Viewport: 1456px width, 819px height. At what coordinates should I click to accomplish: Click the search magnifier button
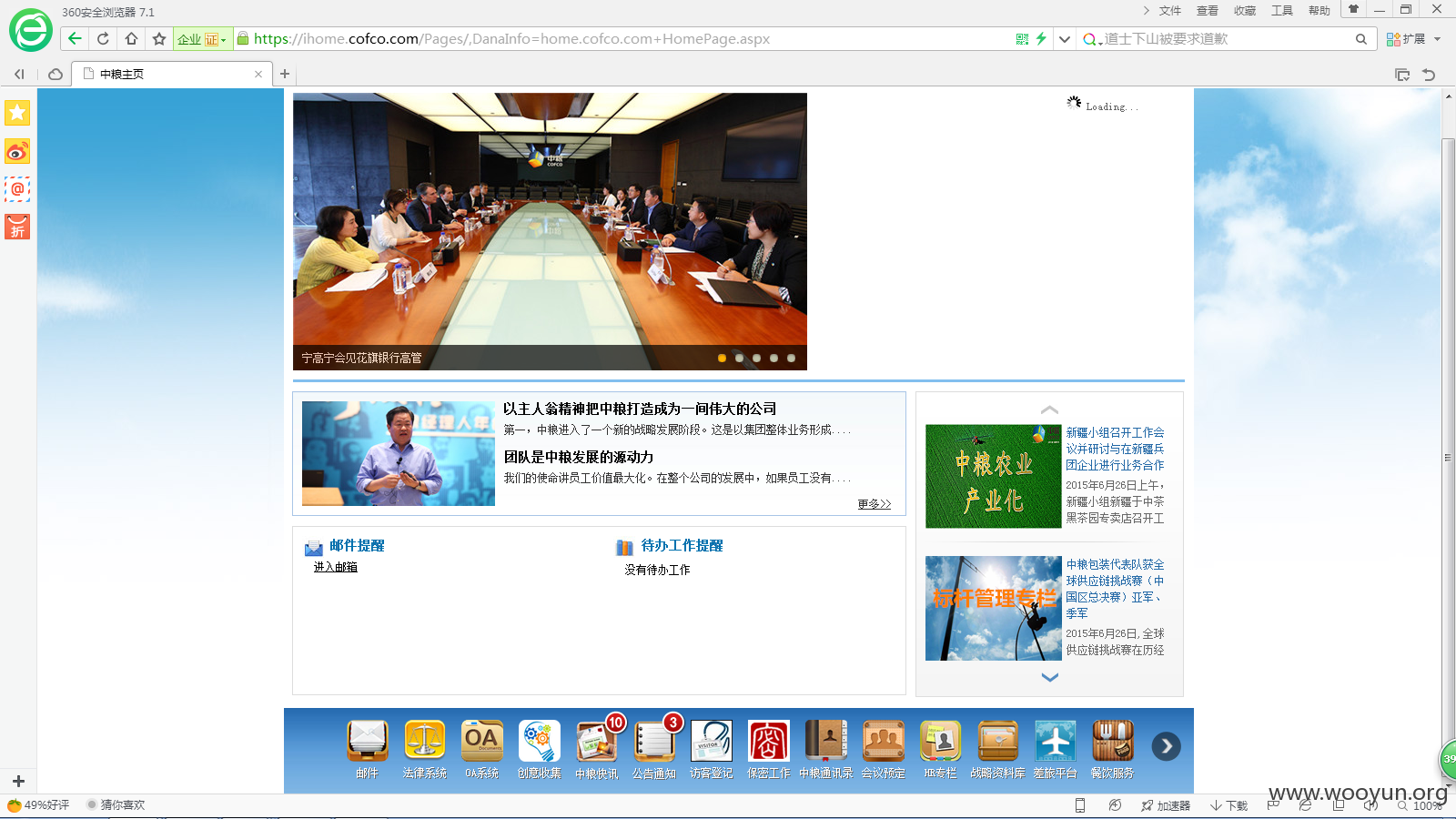click(1361, 39)
